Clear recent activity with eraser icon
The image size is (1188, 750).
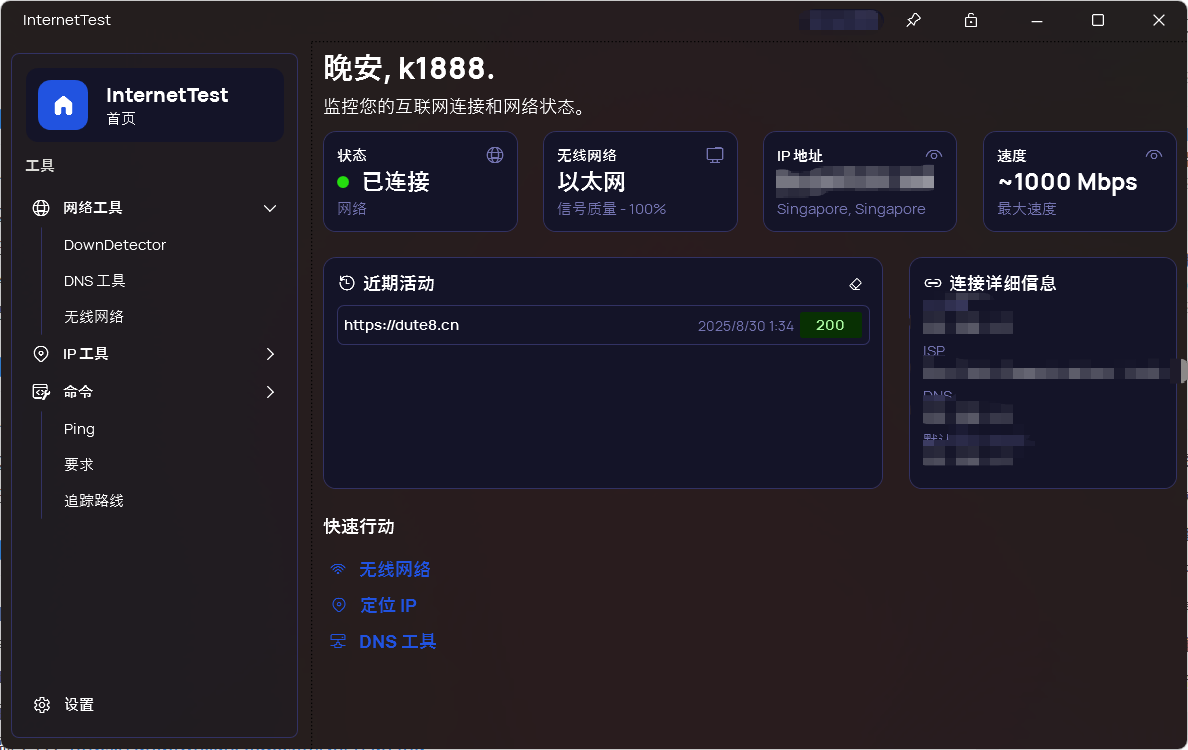pos(855,285)
